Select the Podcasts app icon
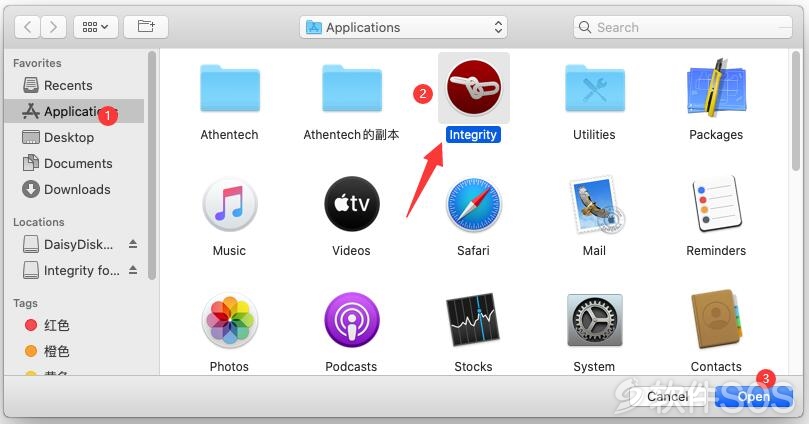Viewport: 809px width, 424px height. (x=352, y=320)
